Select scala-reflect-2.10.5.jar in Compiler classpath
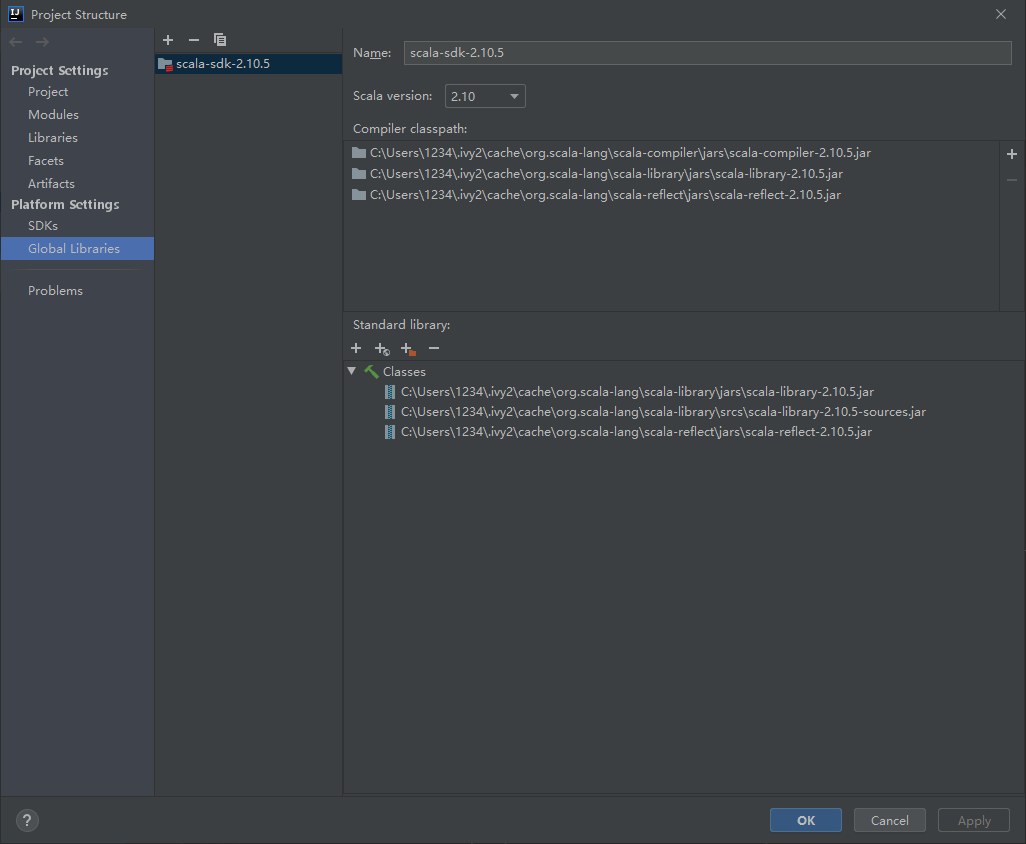 605,194
